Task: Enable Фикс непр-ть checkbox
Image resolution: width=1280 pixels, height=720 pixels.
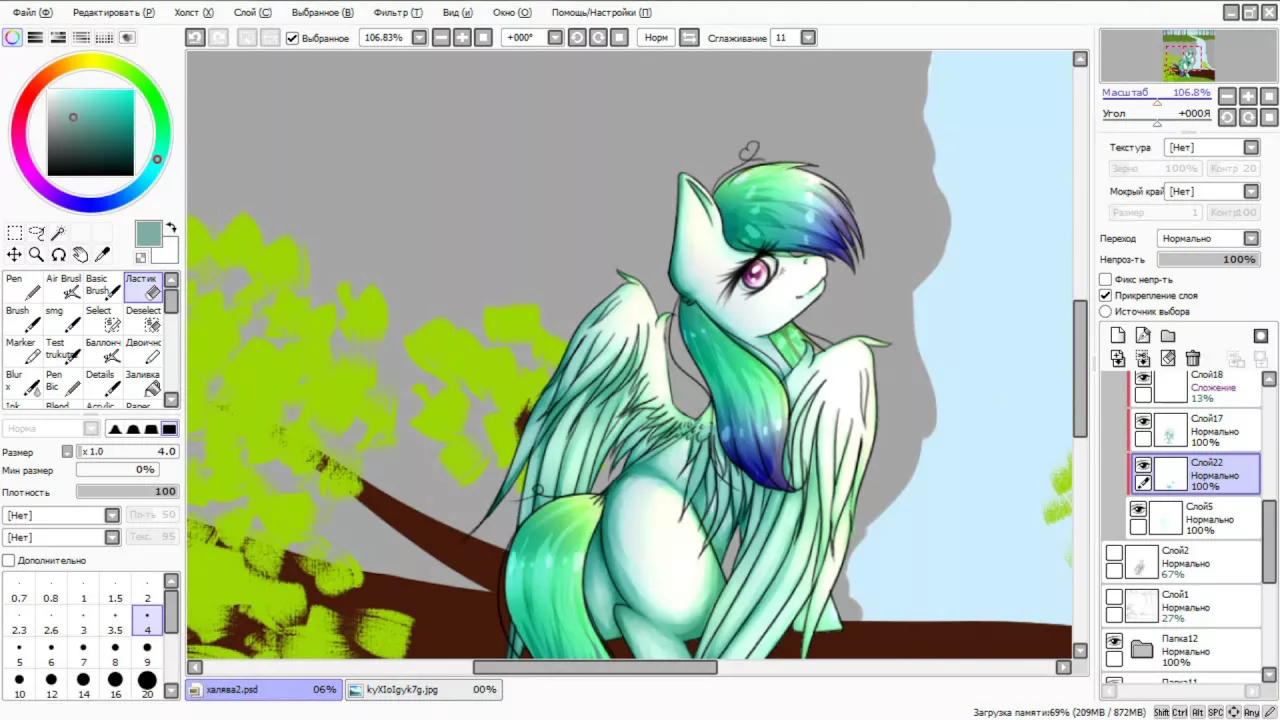Action: [1105, 279]
